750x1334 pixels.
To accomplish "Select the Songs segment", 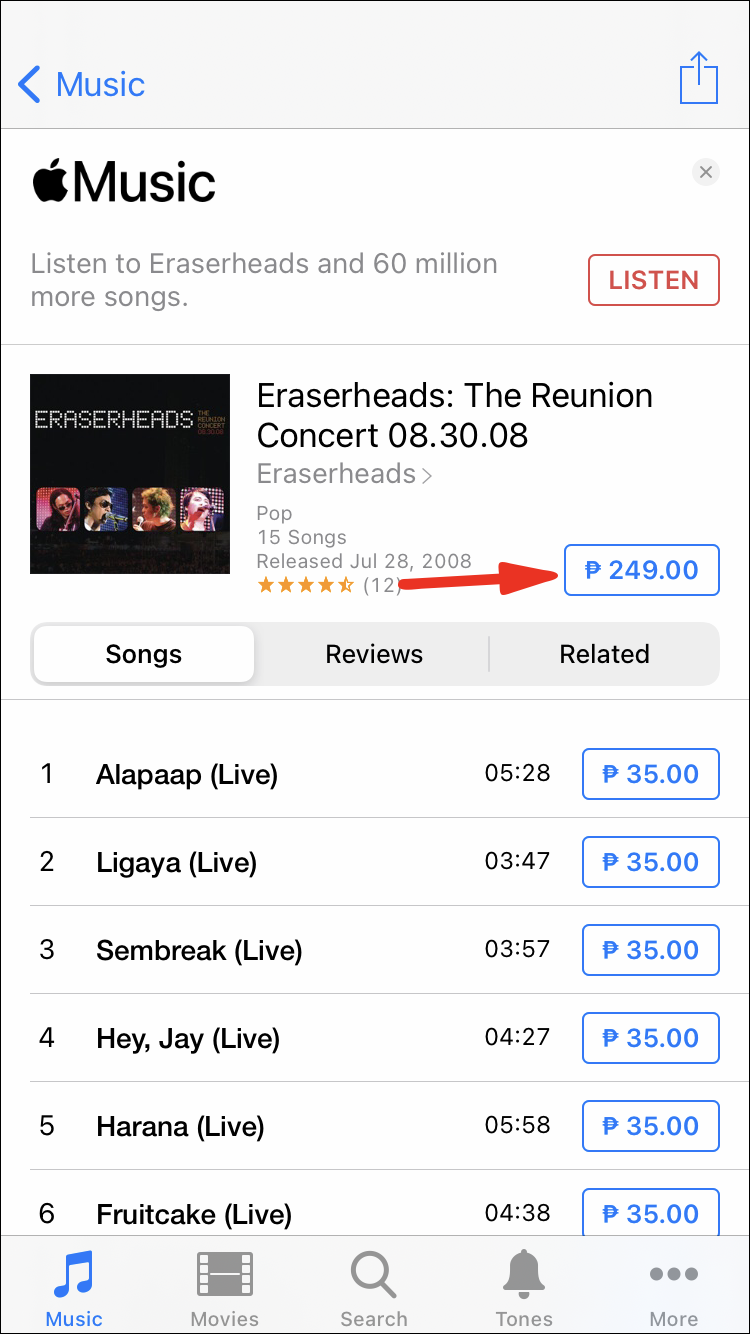I will pyautogui.click(x=144, y=654).
